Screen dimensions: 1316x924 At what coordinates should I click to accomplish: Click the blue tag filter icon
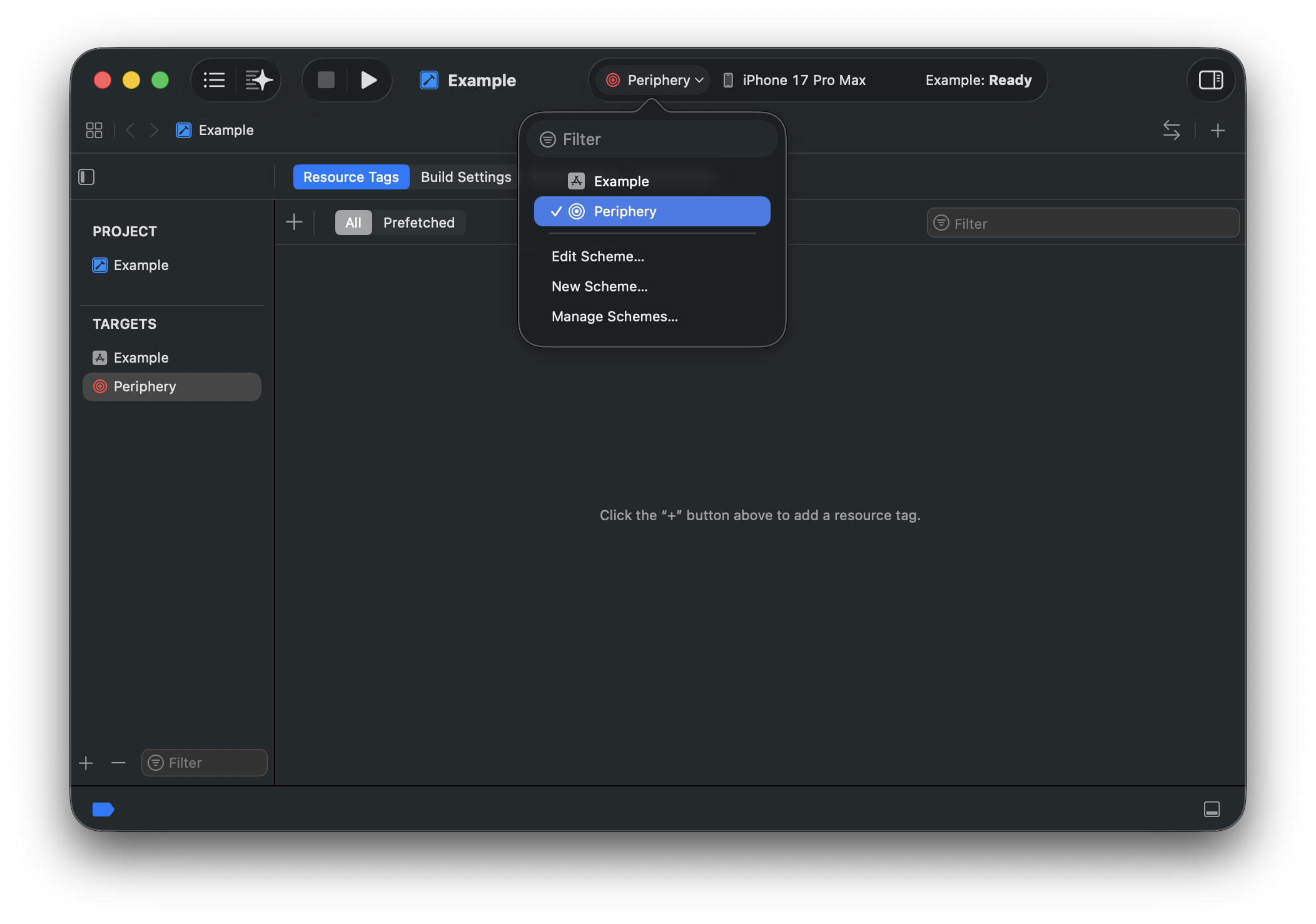(103, 809)
